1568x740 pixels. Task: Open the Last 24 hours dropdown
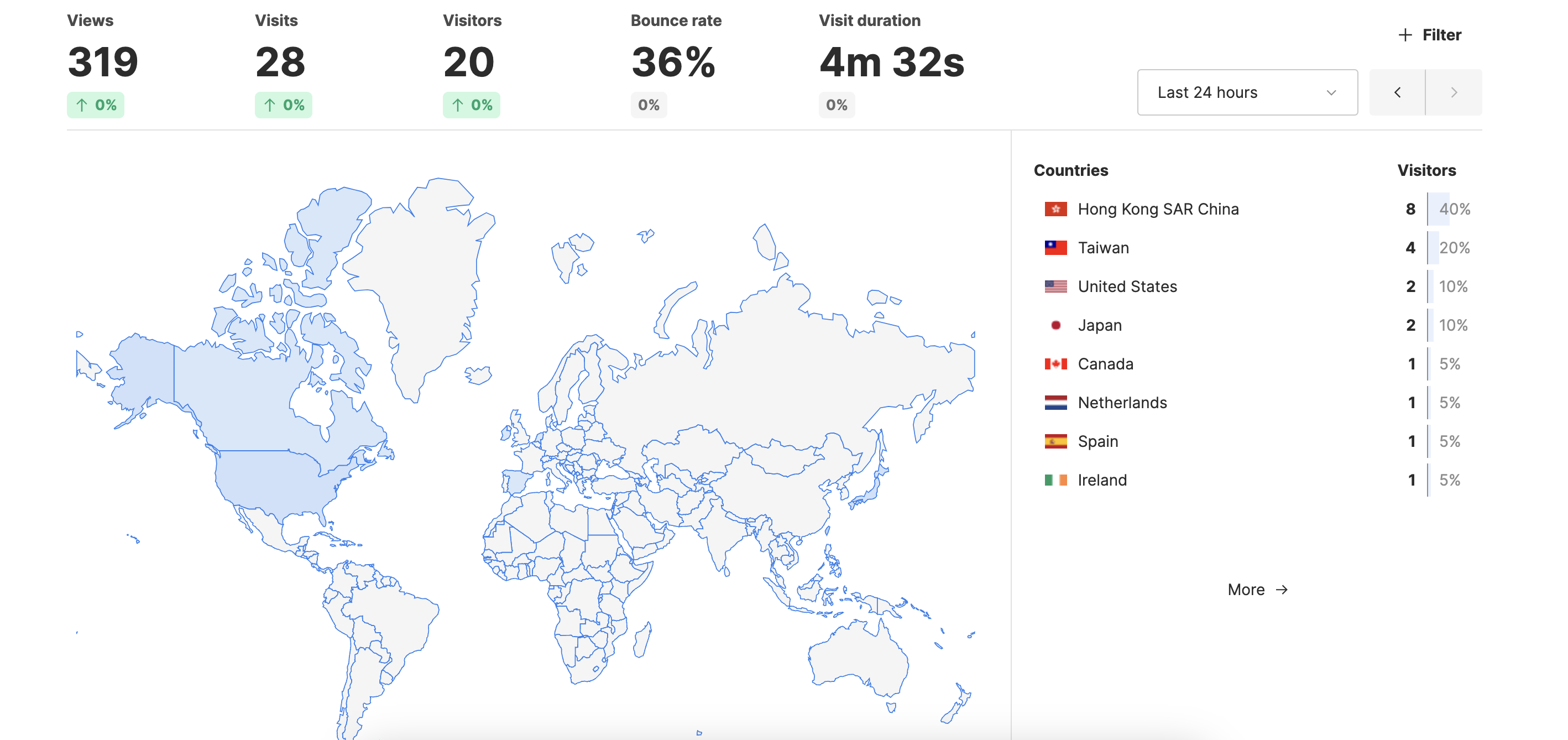click(1247, 92)
